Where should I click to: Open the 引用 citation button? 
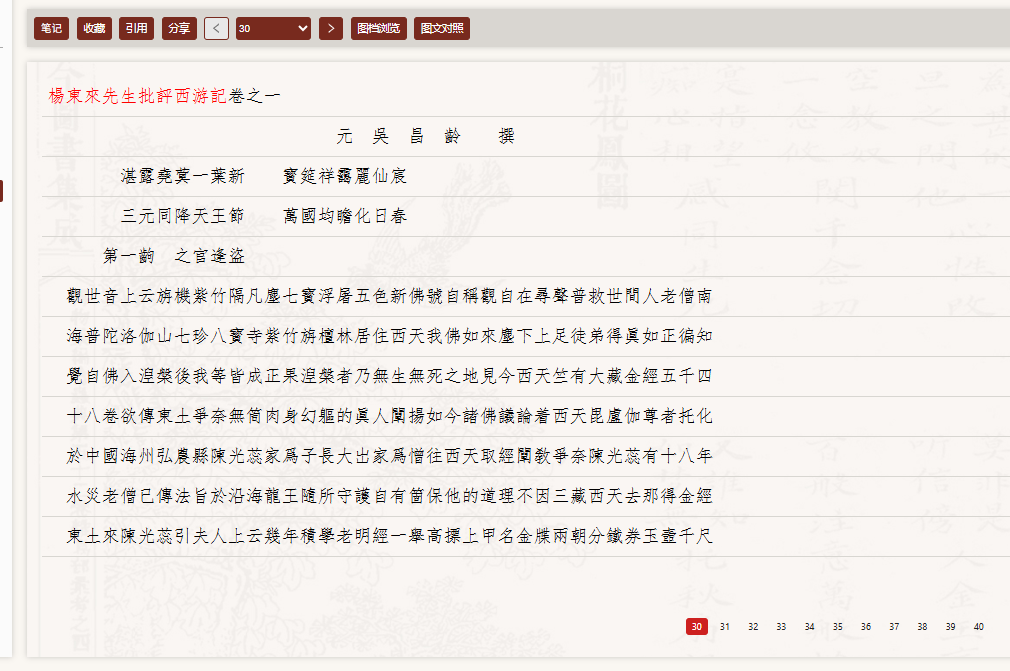(x=136, y=28)
